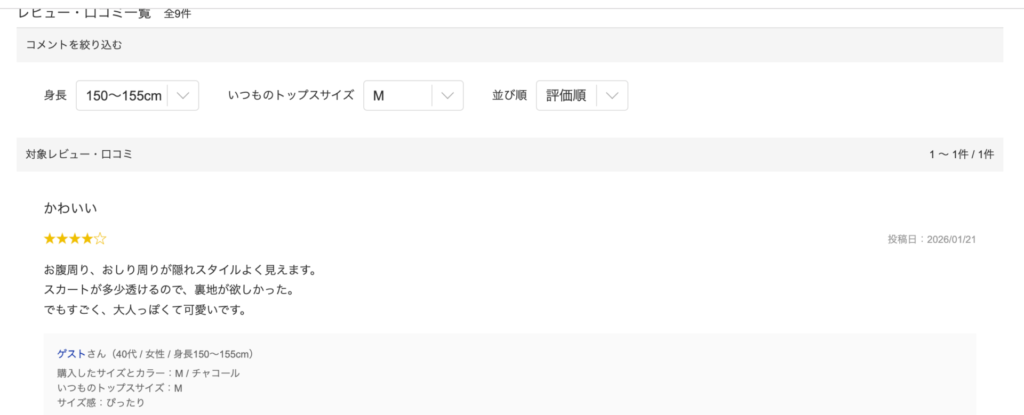The image size is (1024, 415).
Task: Click the chevron arrow of the top size selector
Action: 448,96
